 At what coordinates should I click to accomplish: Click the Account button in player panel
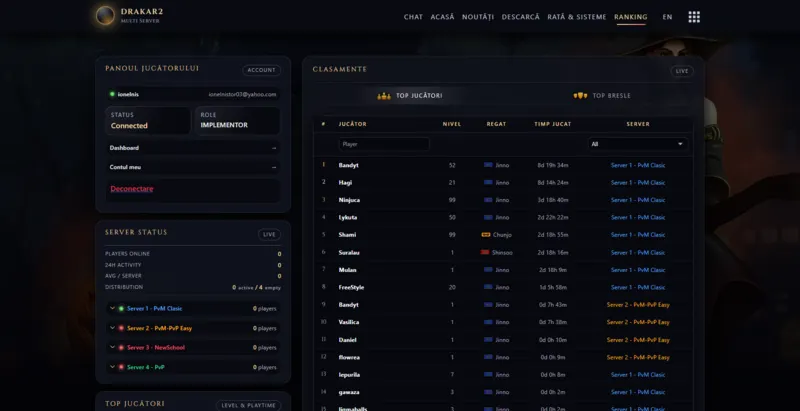pos(261,70)
